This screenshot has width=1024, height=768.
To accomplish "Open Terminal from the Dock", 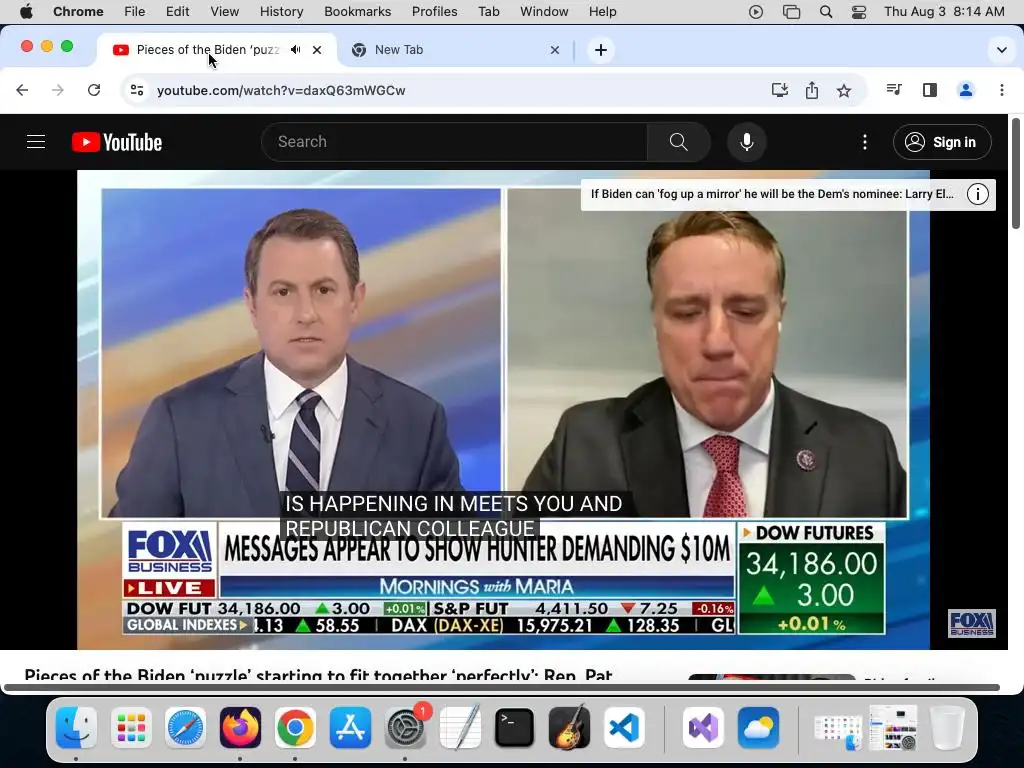I will tap(515, 727).
